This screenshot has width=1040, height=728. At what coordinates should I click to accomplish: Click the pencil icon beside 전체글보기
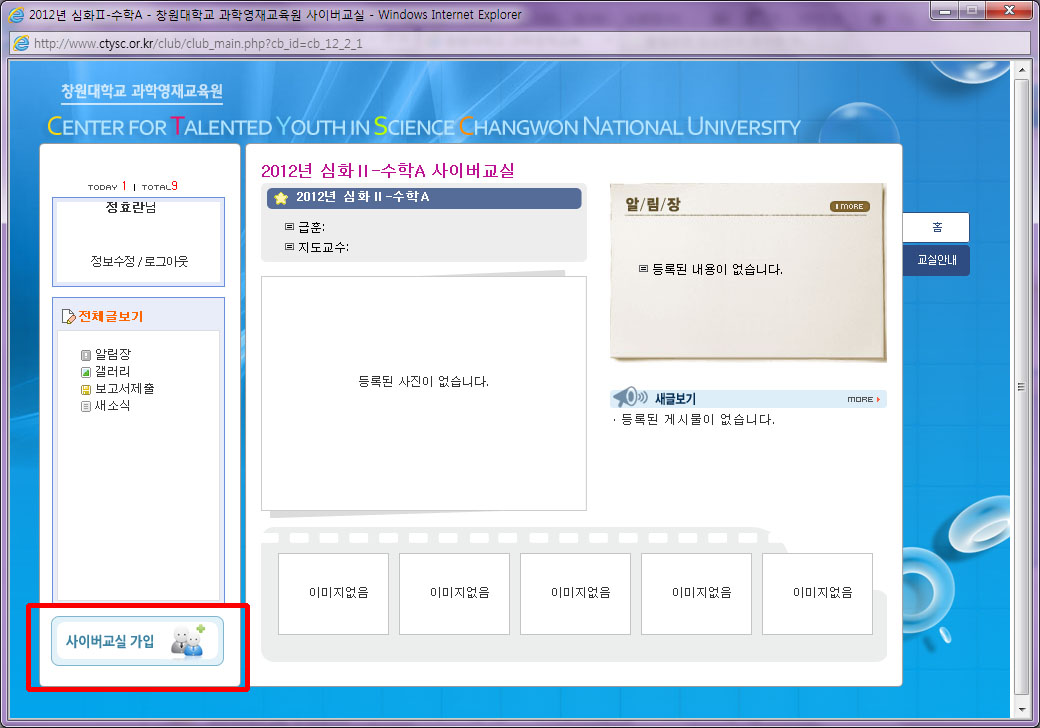tap(68, 317)
